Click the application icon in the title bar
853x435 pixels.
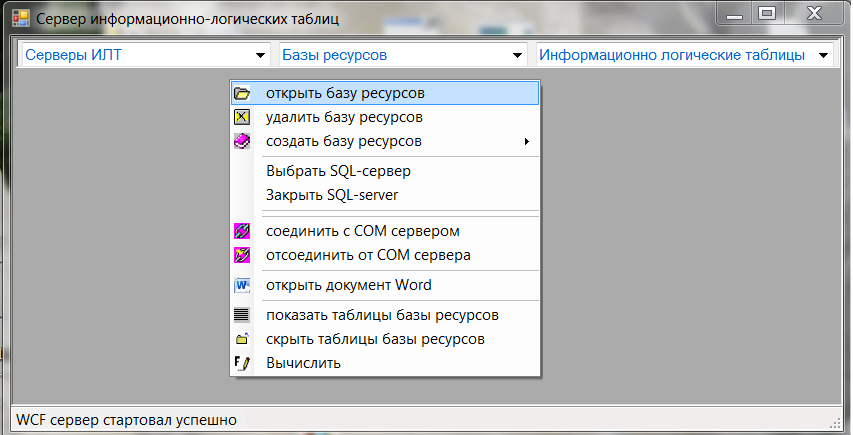coord(21,18)
